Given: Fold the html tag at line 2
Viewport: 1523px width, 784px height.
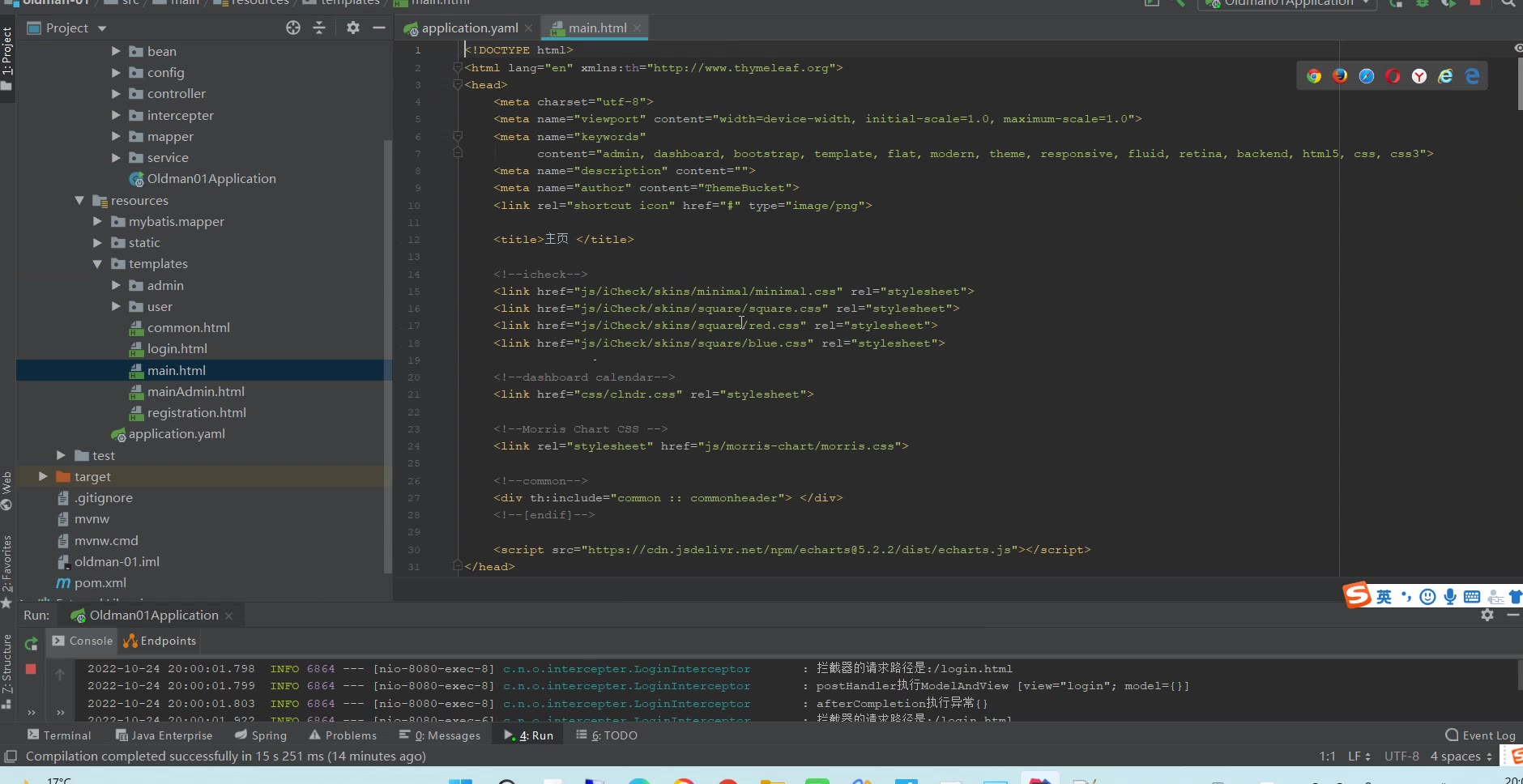Looking at the screenshot, I should 458,68.
